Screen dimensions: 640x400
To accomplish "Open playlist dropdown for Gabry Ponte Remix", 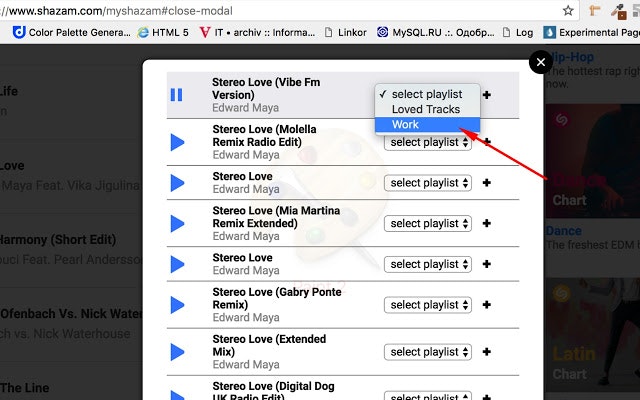I will click(428, 304).
